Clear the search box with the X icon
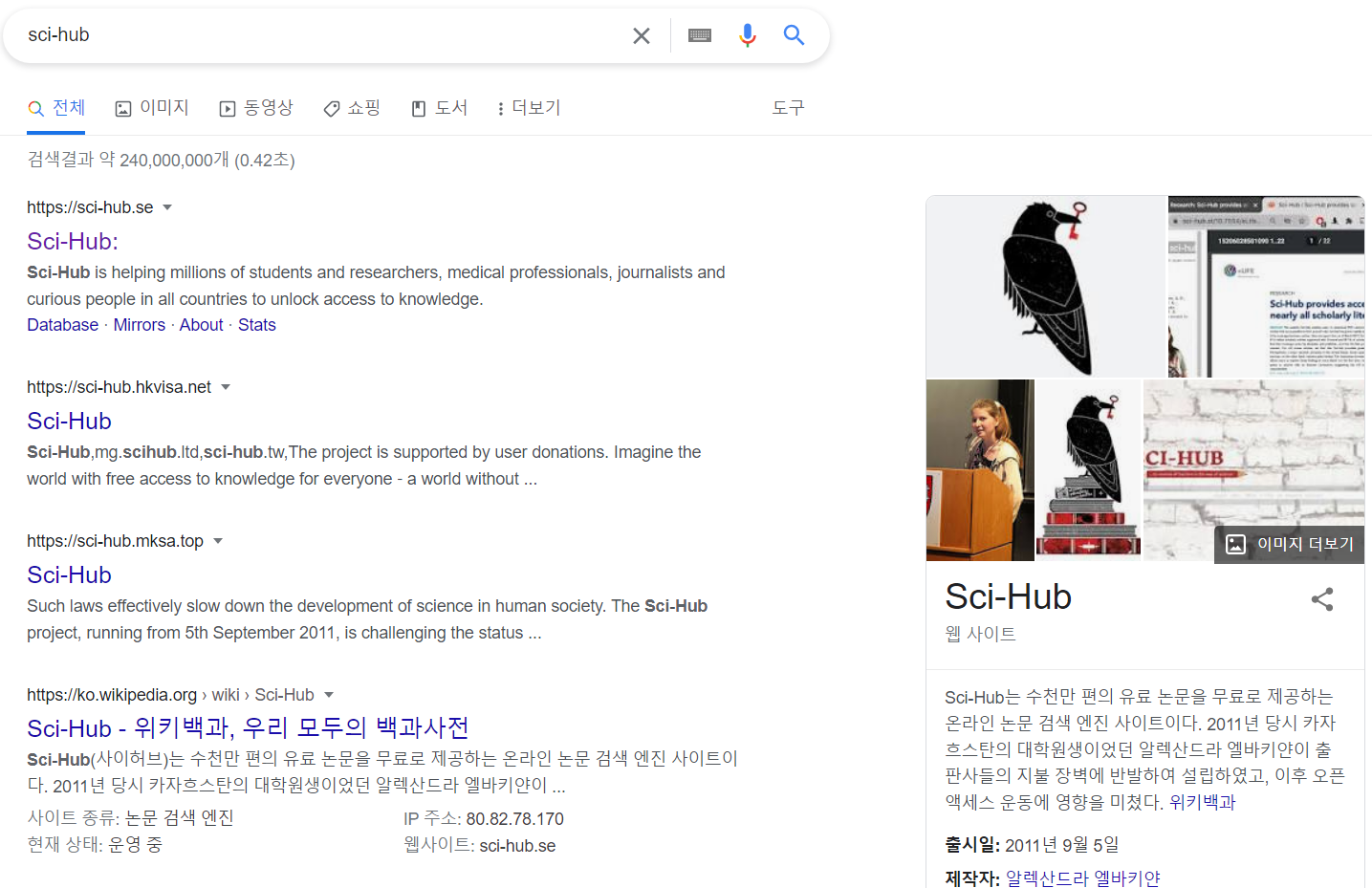 pos(642,35)
